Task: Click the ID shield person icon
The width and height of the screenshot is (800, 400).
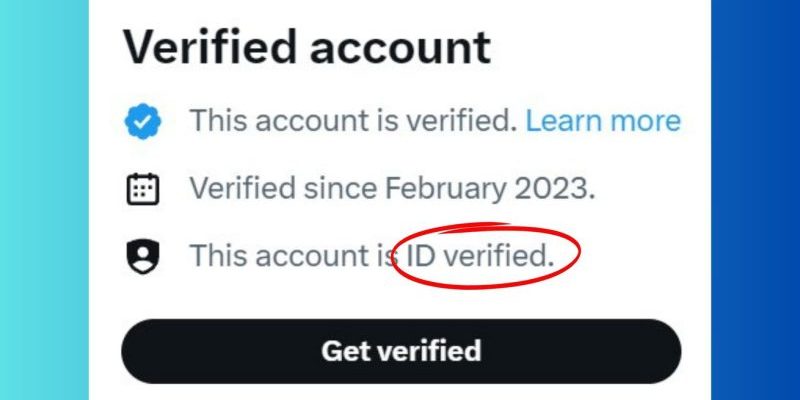Action: [143, 257]
